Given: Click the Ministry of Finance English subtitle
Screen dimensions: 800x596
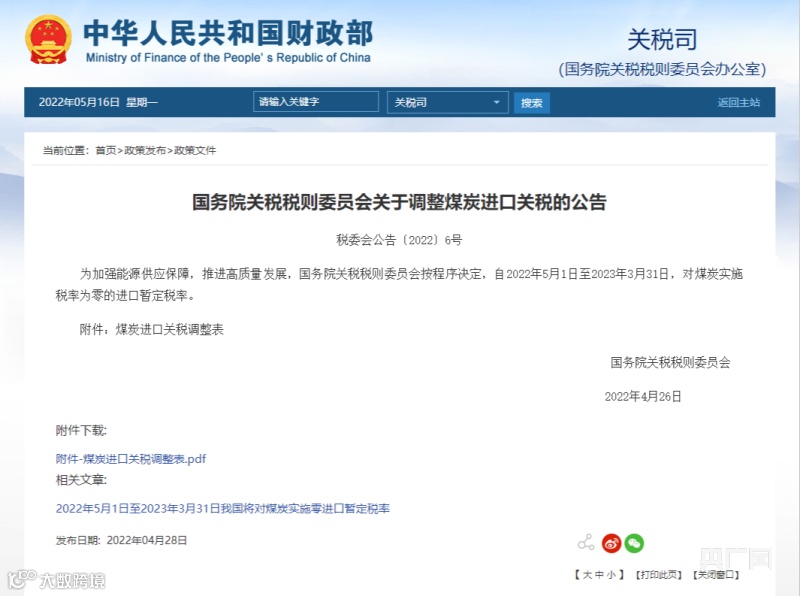Looking at the screenshot, I should (x=228, y=58).
